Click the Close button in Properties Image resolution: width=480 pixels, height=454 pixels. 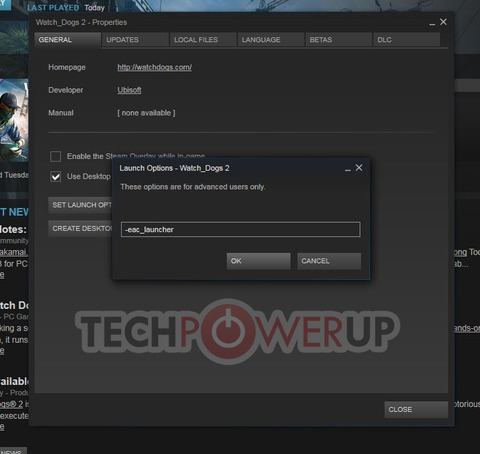point(416,409)
